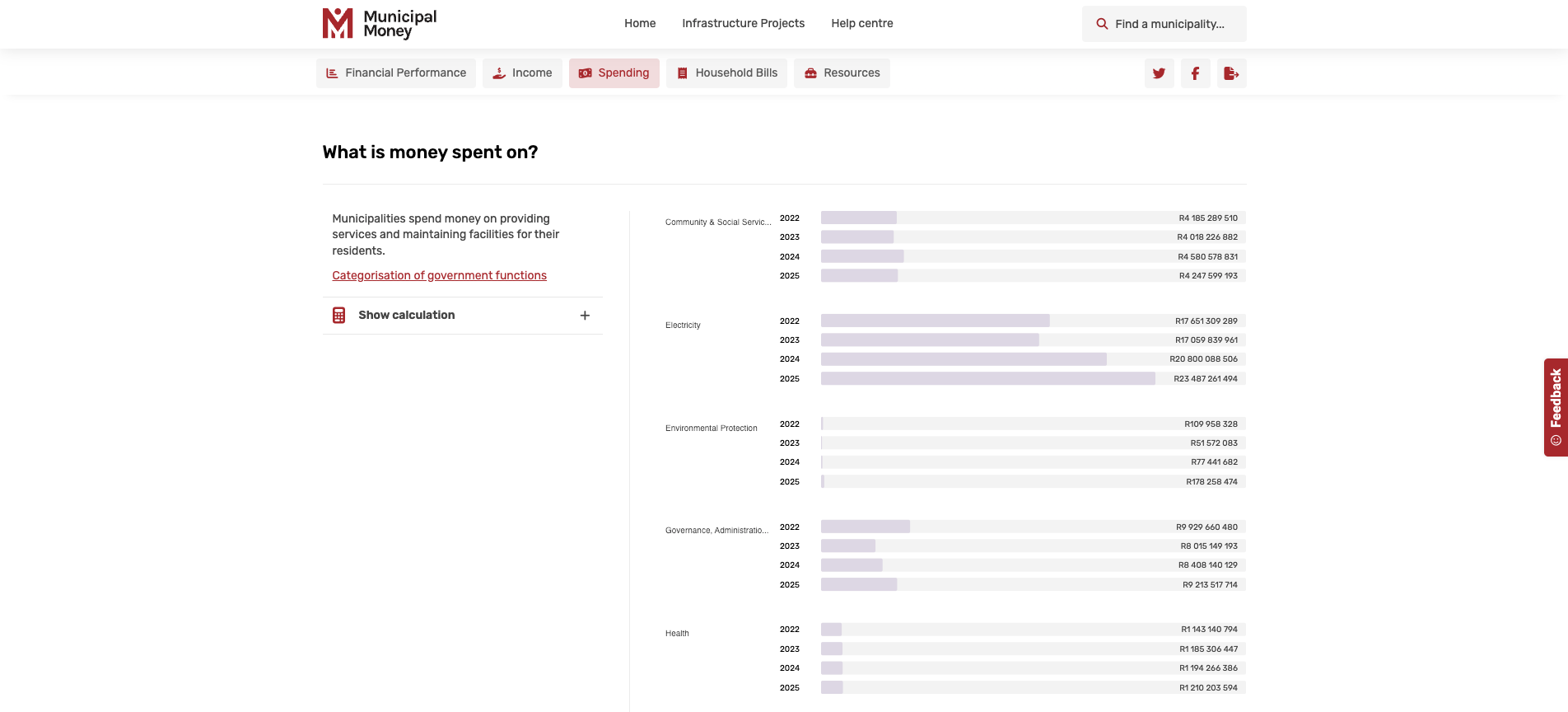
Task: Open the Feedback side tab
Action: coord(1556,407)
